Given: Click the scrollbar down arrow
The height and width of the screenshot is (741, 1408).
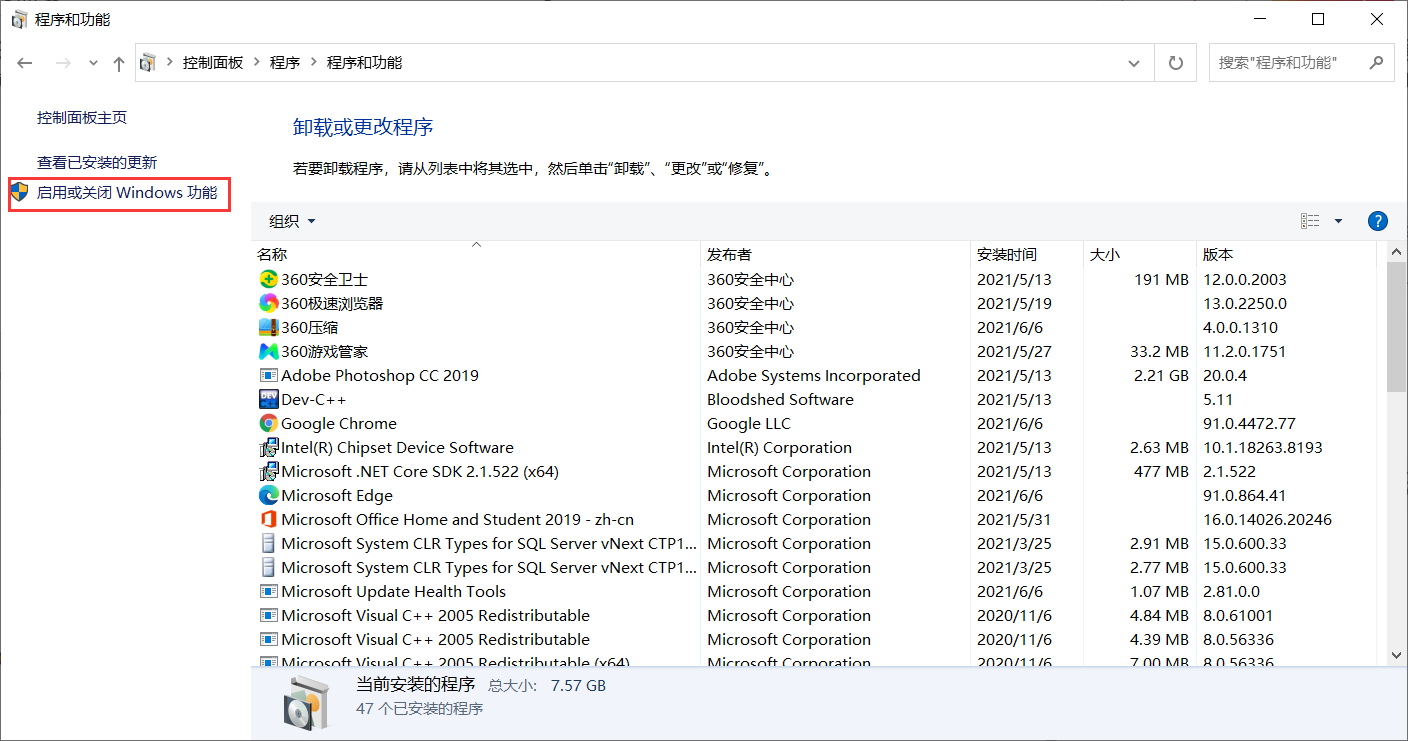Looking at the screenshot, I should pos(1397,655).
